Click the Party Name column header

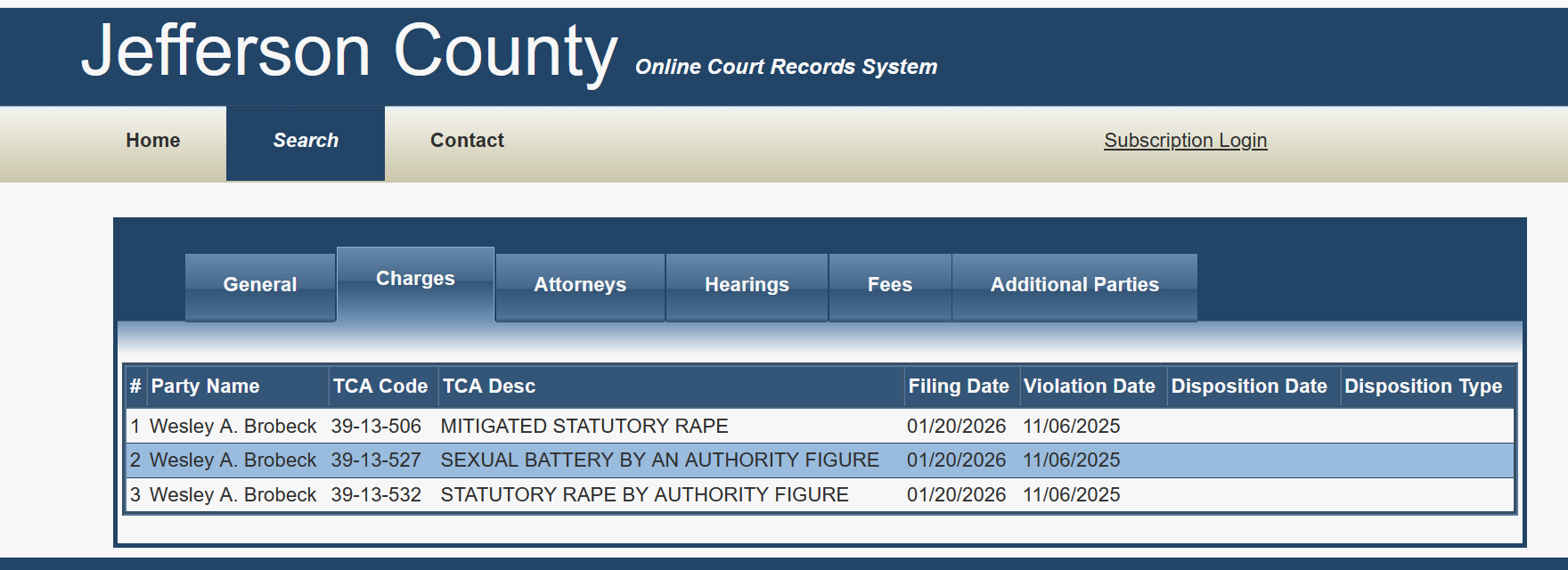pyautogui.click(x=205, y=387)
